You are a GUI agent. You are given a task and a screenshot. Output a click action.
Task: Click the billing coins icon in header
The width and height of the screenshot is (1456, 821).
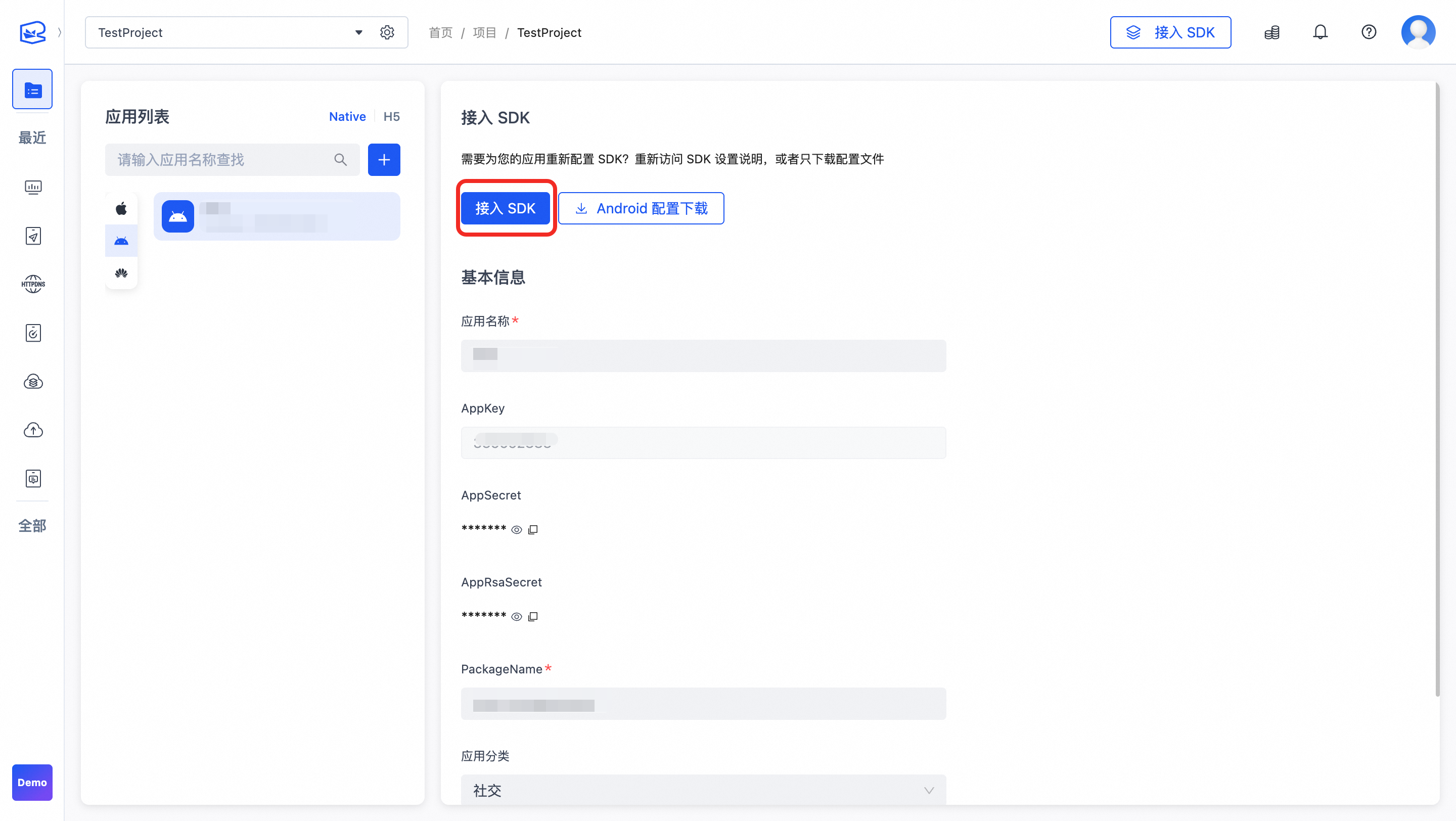[1272, 32]
